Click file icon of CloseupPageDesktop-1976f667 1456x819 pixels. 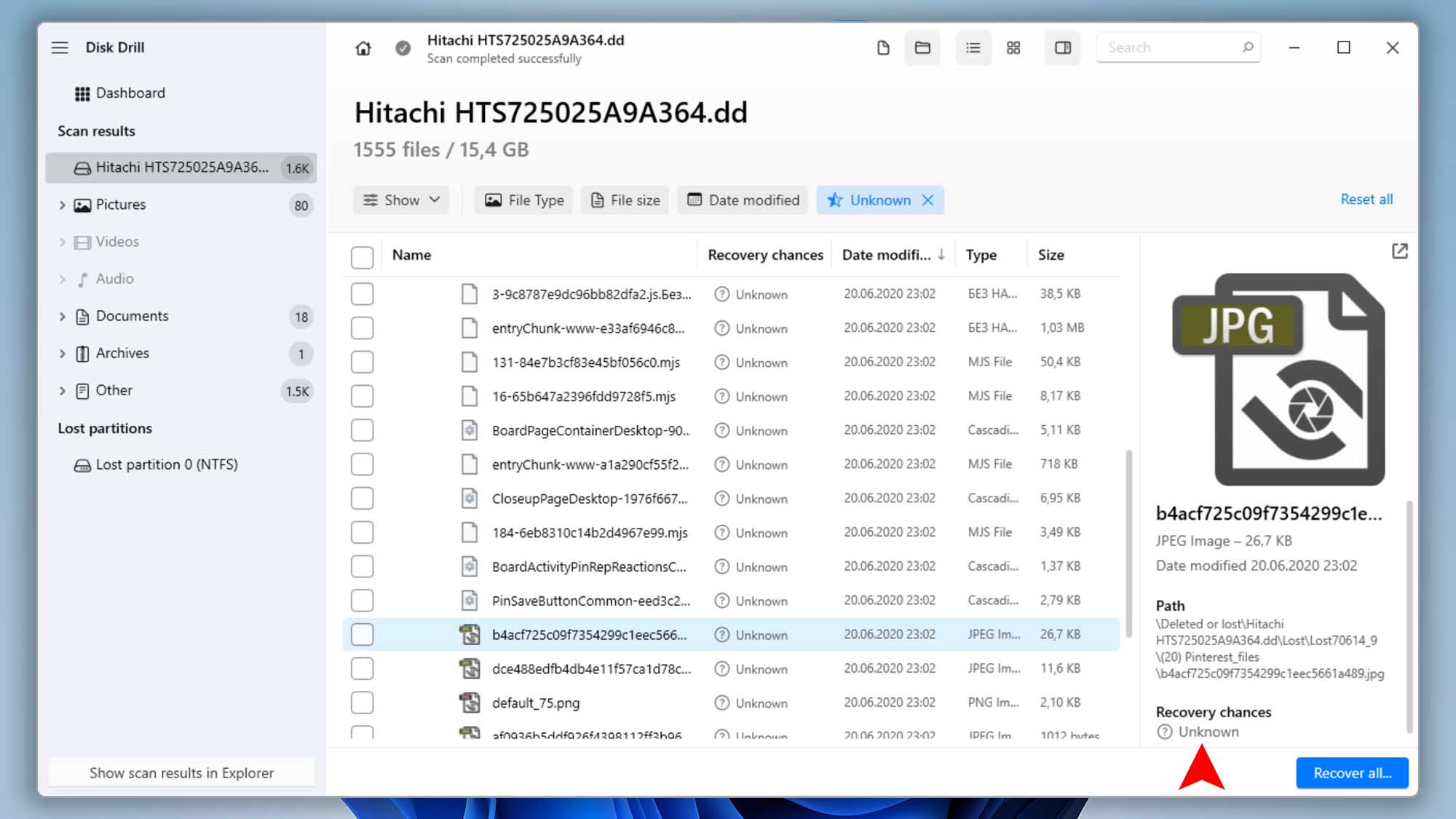[x=470, y=499]
